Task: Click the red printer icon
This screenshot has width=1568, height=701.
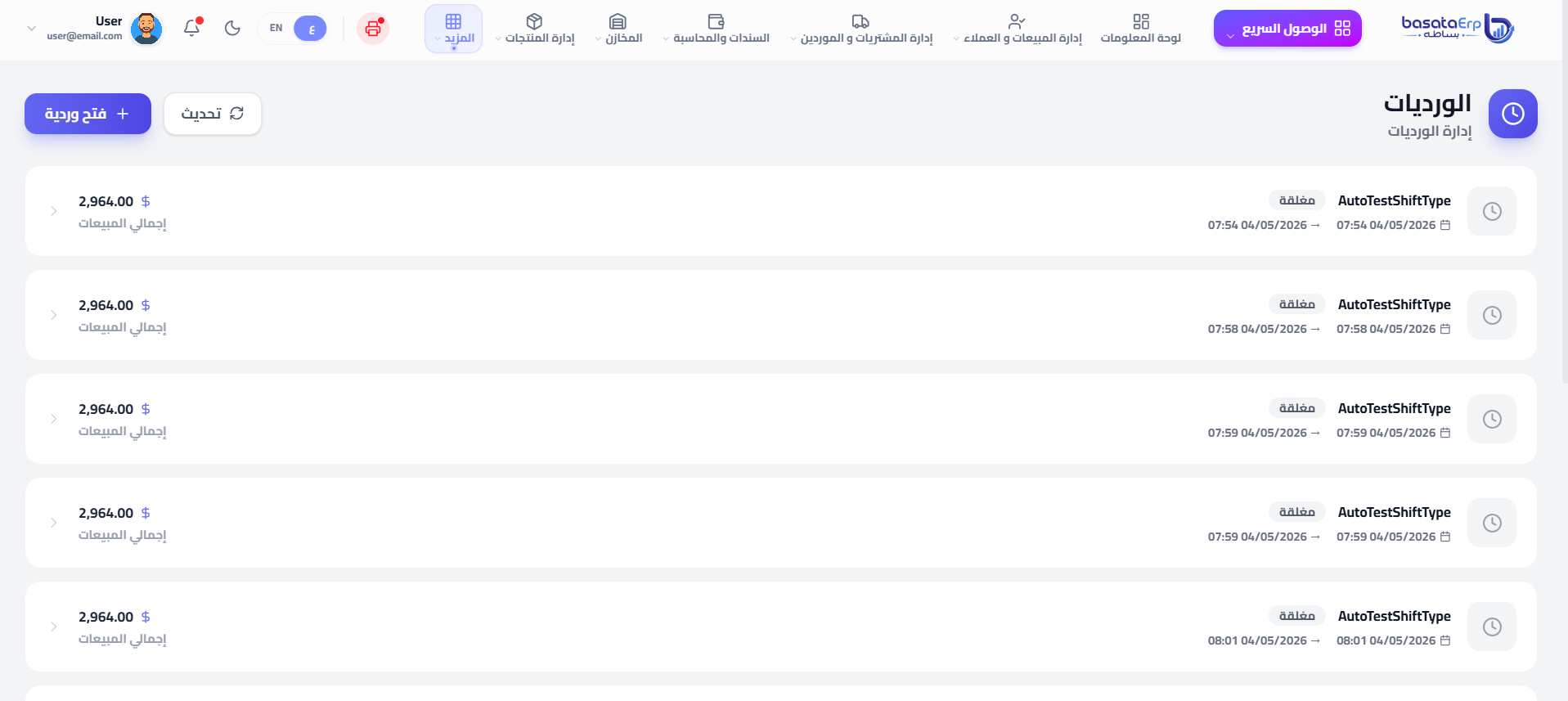Action: click(373, 29)
